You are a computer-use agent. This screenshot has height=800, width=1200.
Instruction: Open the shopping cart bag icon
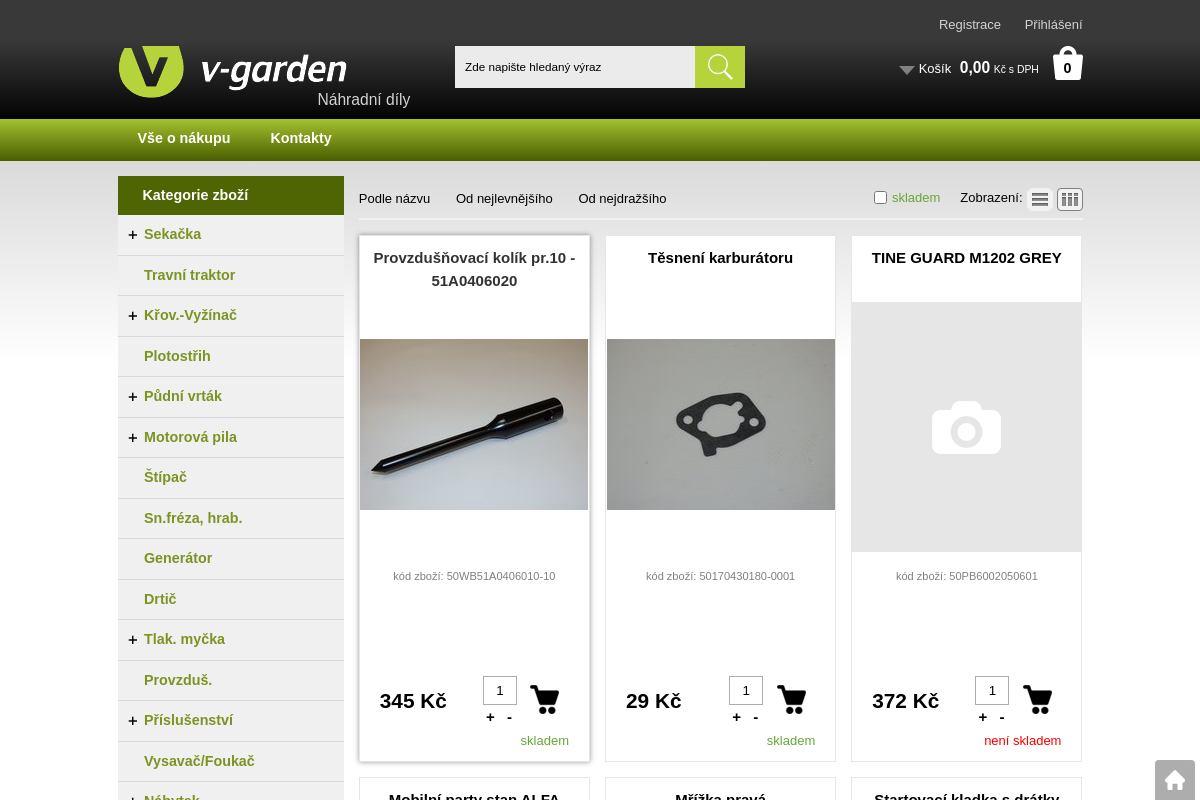pos(1067,62)
